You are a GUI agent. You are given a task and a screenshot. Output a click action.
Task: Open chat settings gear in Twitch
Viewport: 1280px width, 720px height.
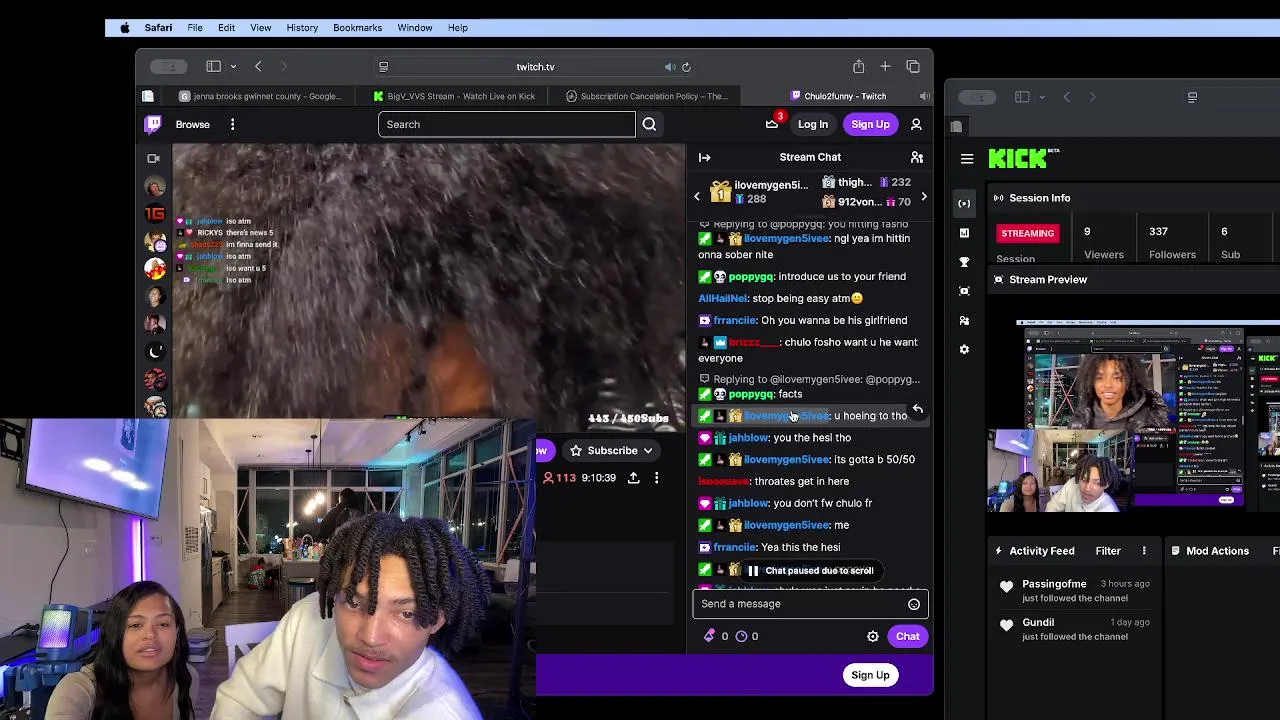[873, 636]
